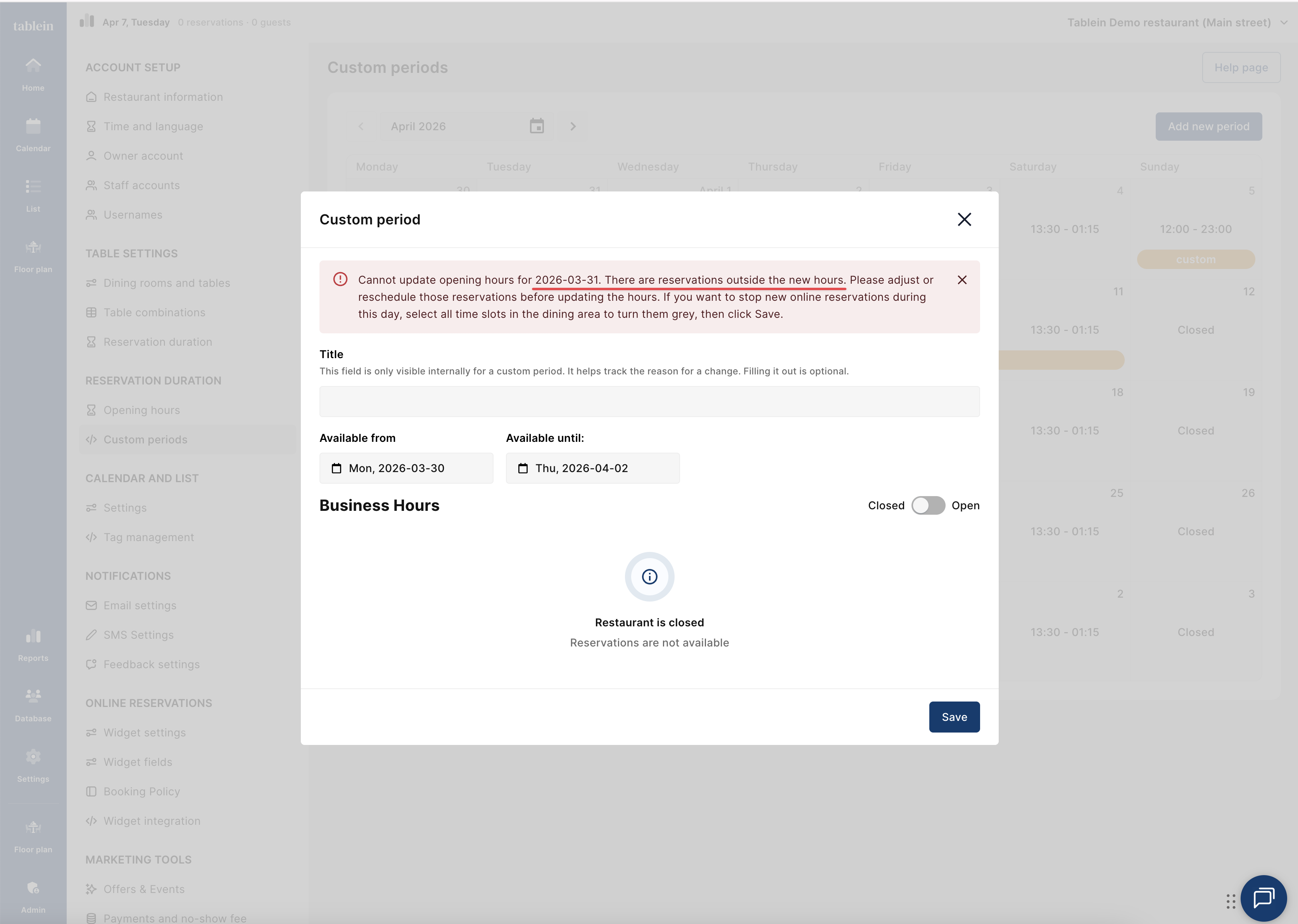Go to Home in sidebar
Screen dimensions: 1298x924
[x=33, y=74]
